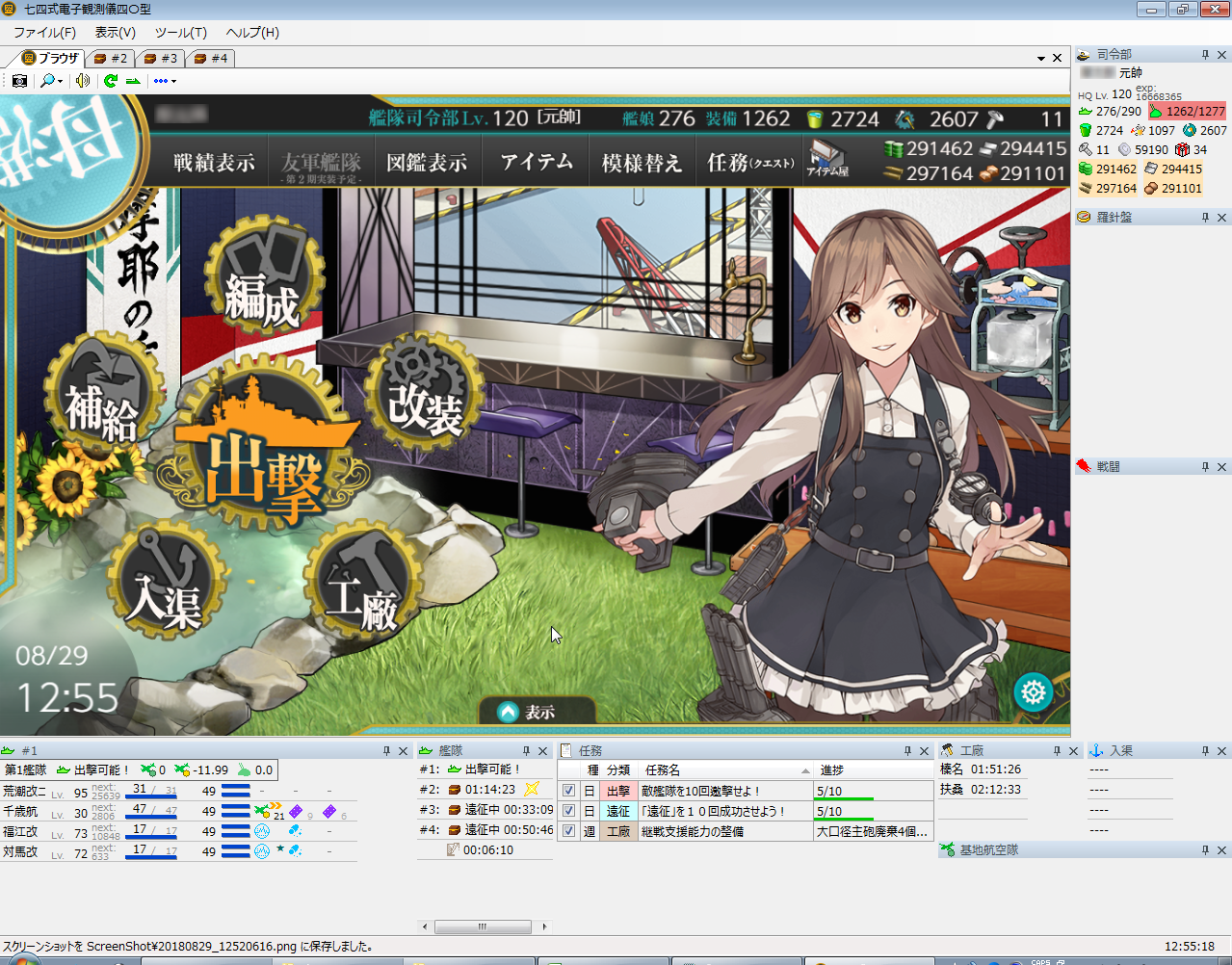
Task: Select 荒潮改二 in the fleet list
Action: (25, 791)
